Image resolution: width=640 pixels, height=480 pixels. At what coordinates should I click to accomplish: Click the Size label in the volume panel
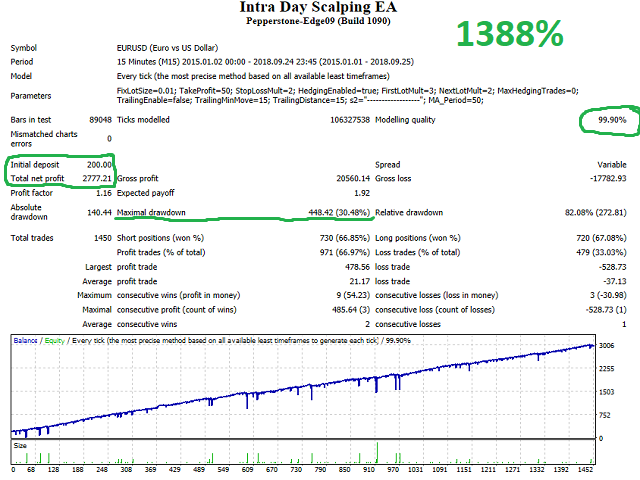[x=20, y=445]
